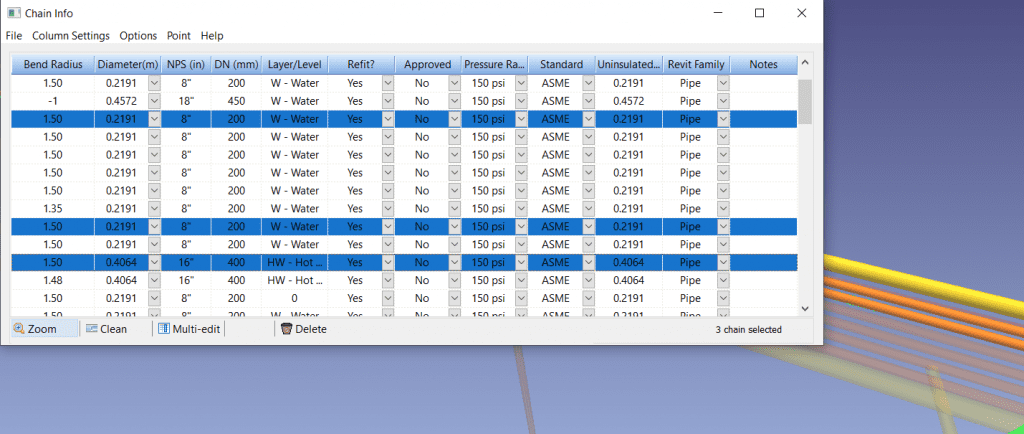This screenshot has width=1024, height=434.
Task: Open Standard dropdown in 1.48 bend radius row
Action: [586, 281]
